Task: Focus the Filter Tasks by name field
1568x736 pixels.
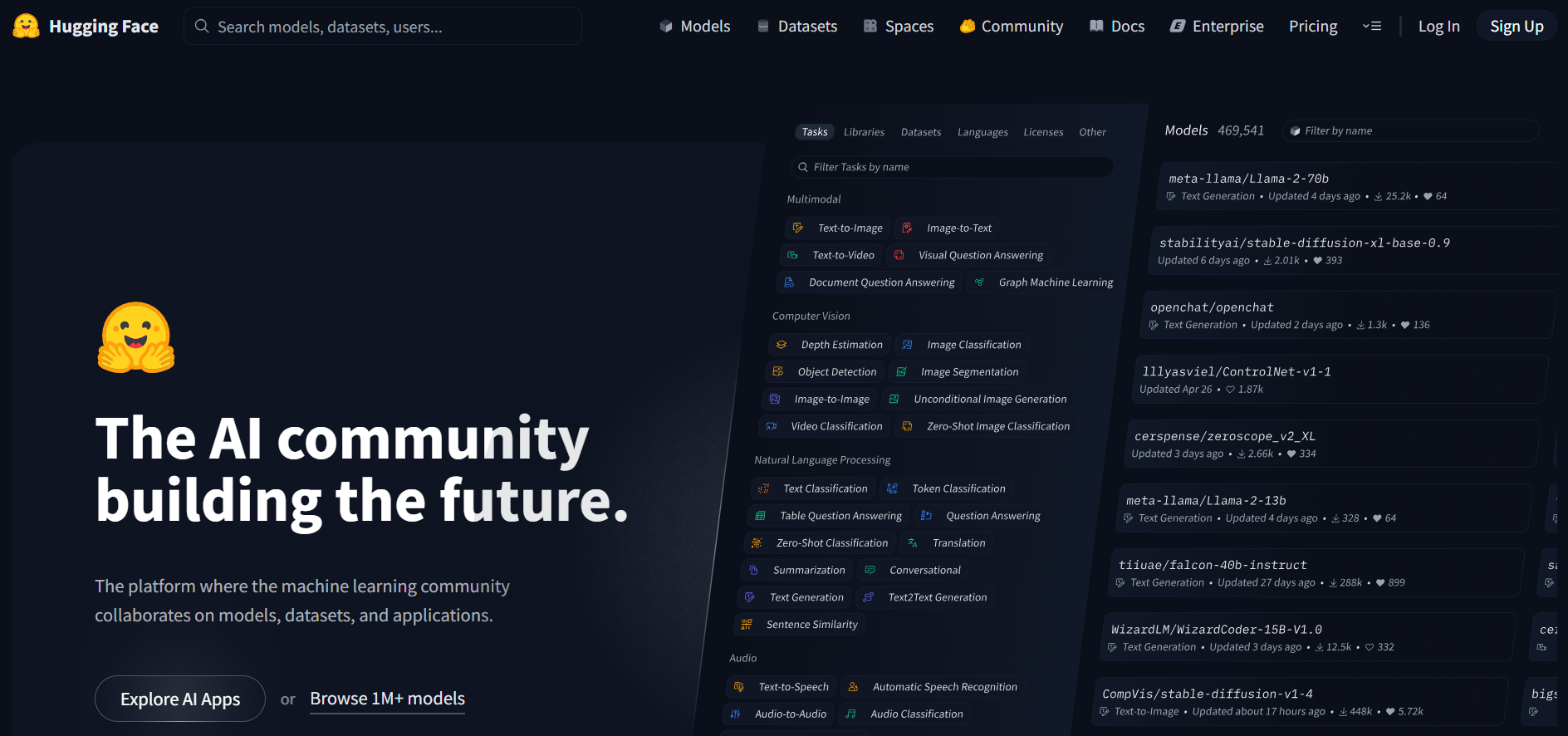Action: (x=953, y=167)
